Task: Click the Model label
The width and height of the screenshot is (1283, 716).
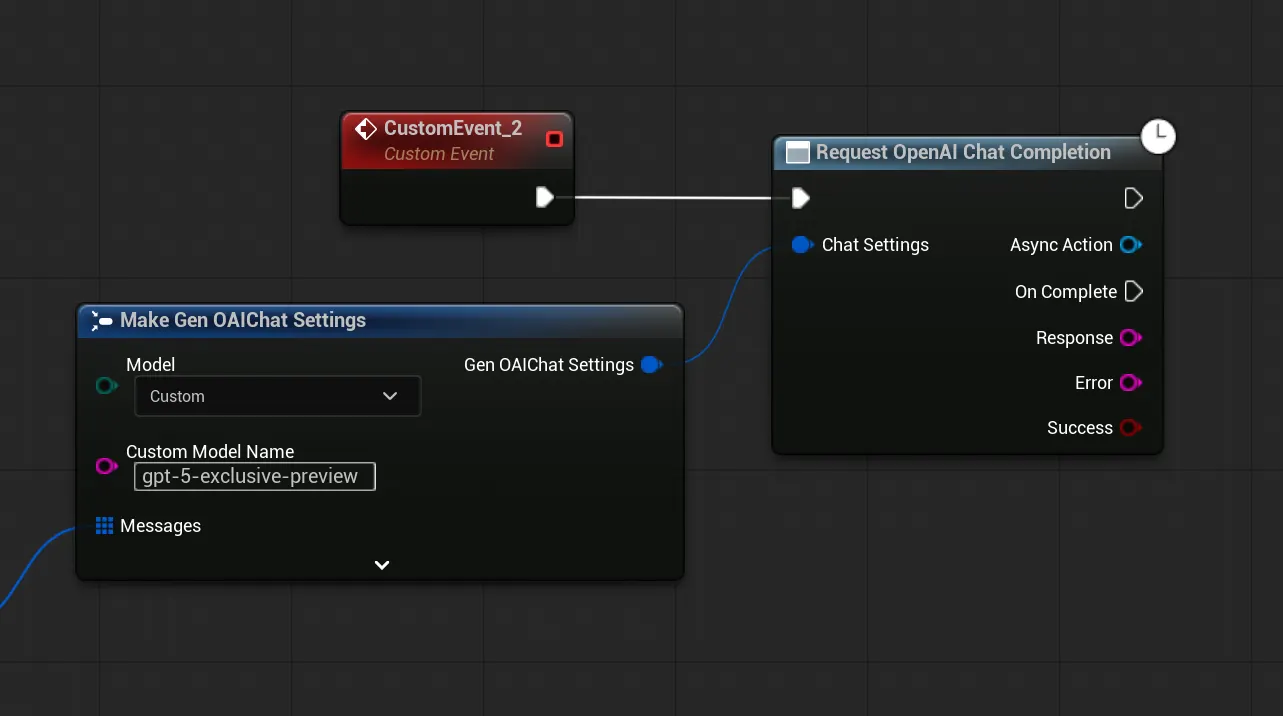Action: click(150, 365)
